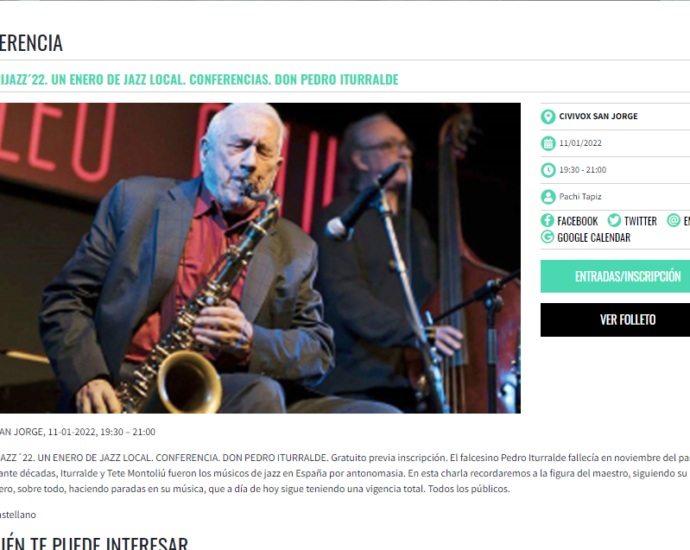This screenshot has width=690, height=550.
Task: Open the Ver Folleto brochure button
Action: click(615, 320)
